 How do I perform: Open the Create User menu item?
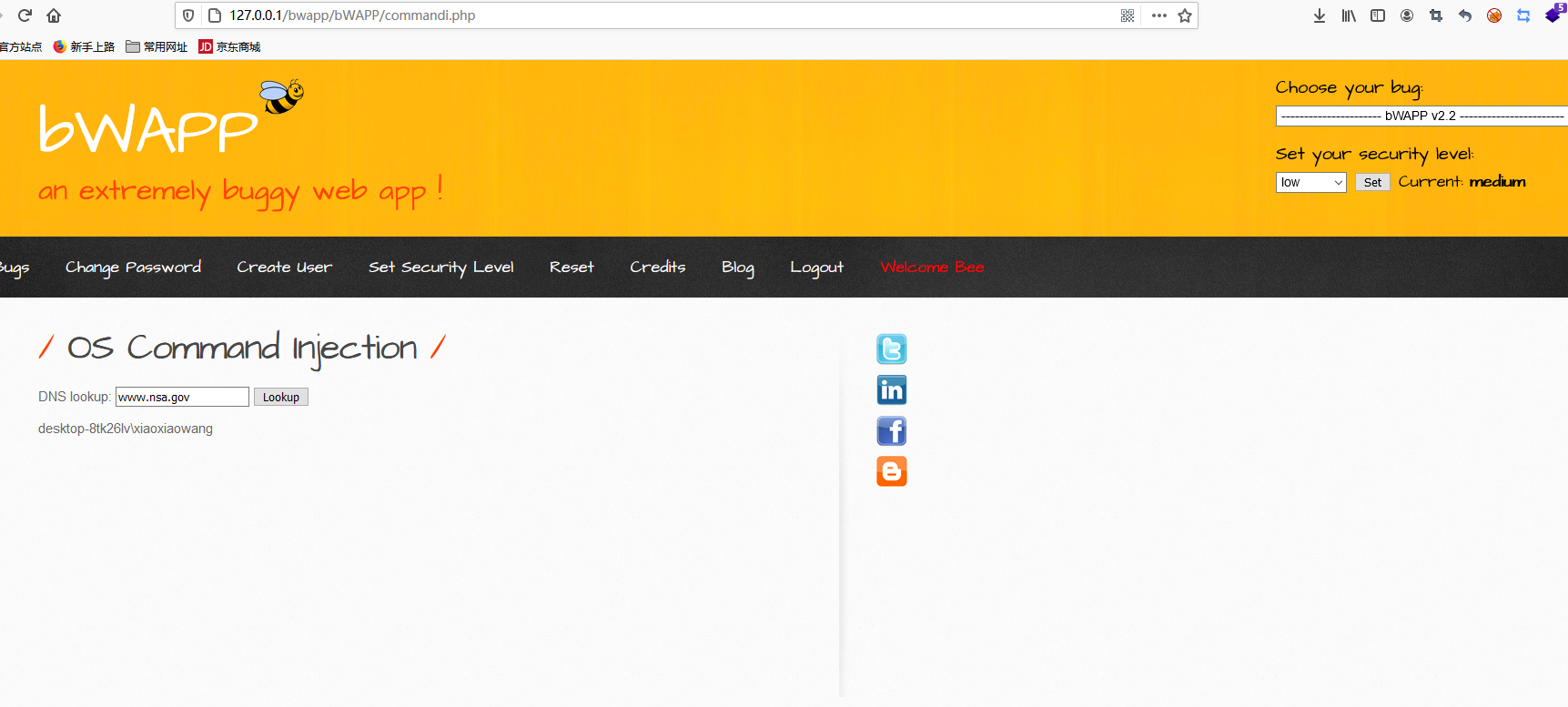285,268
